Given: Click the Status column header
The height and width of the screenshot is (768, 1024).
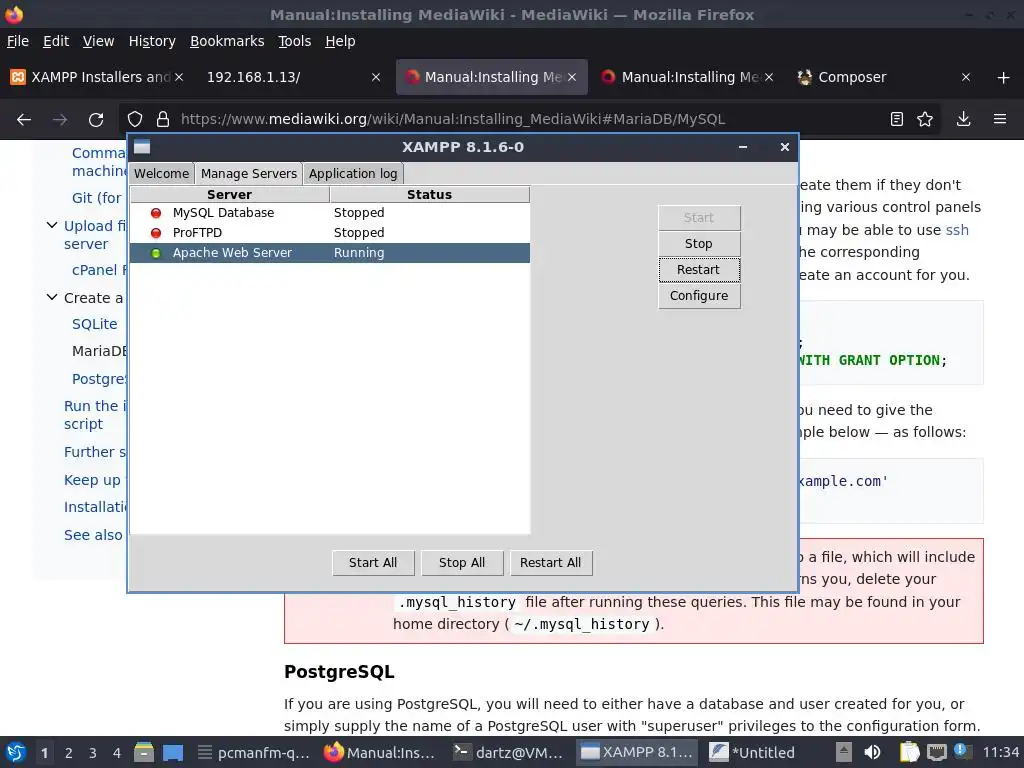Looking at the screenshot, I should pos(429,195).
